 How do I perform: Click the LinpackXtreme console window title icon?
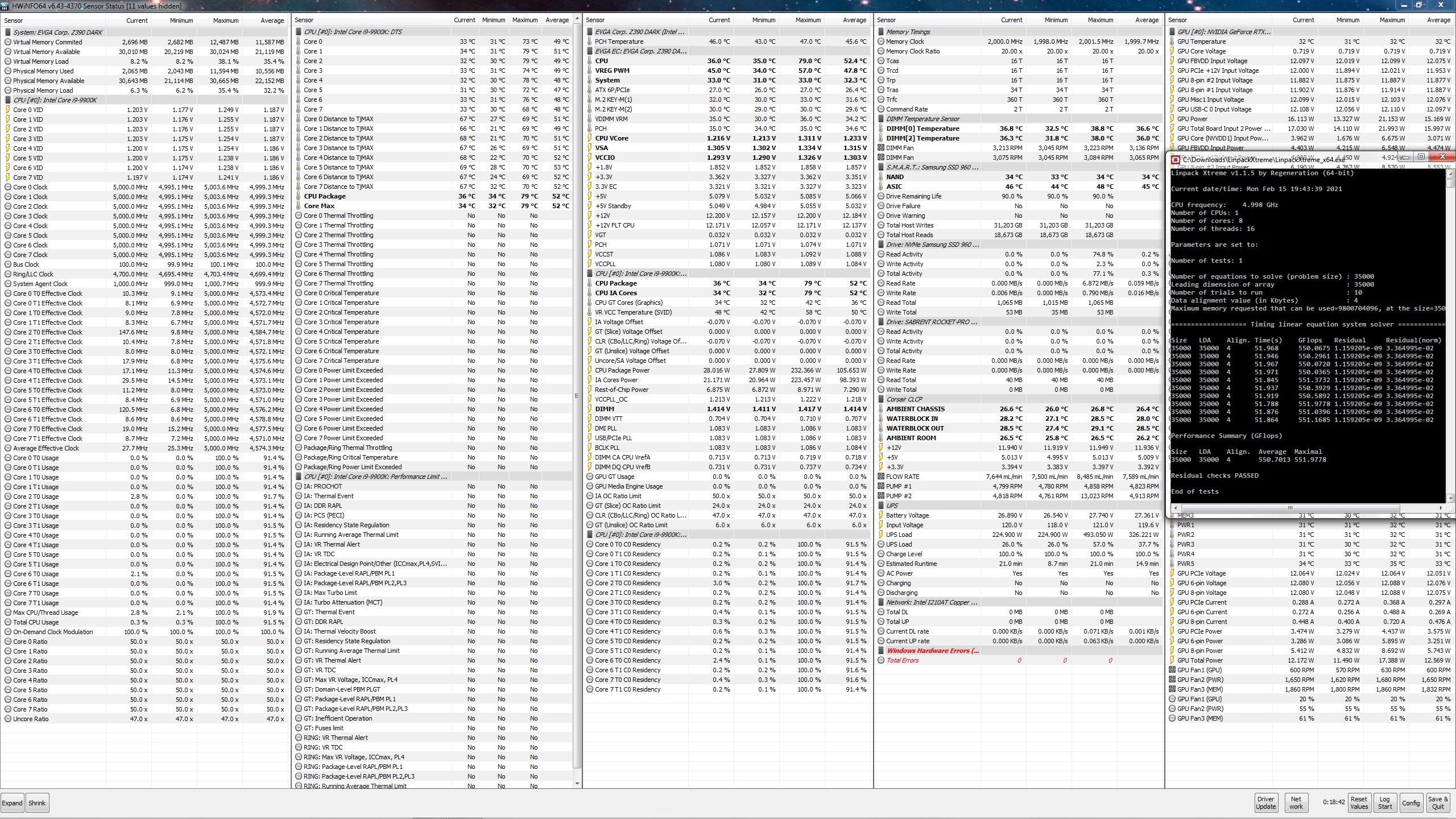pos(1175,160)
